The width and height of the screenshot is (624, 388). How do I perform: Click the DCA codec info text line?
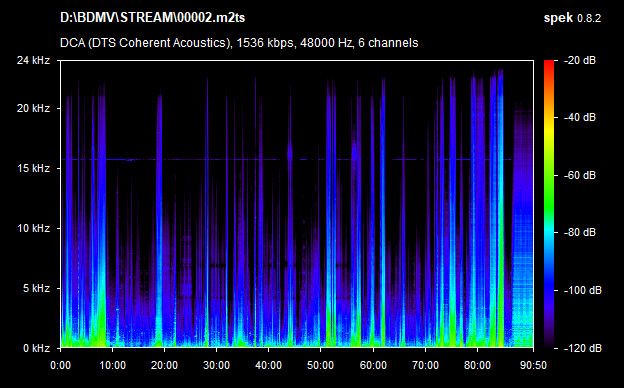point(239,43)
